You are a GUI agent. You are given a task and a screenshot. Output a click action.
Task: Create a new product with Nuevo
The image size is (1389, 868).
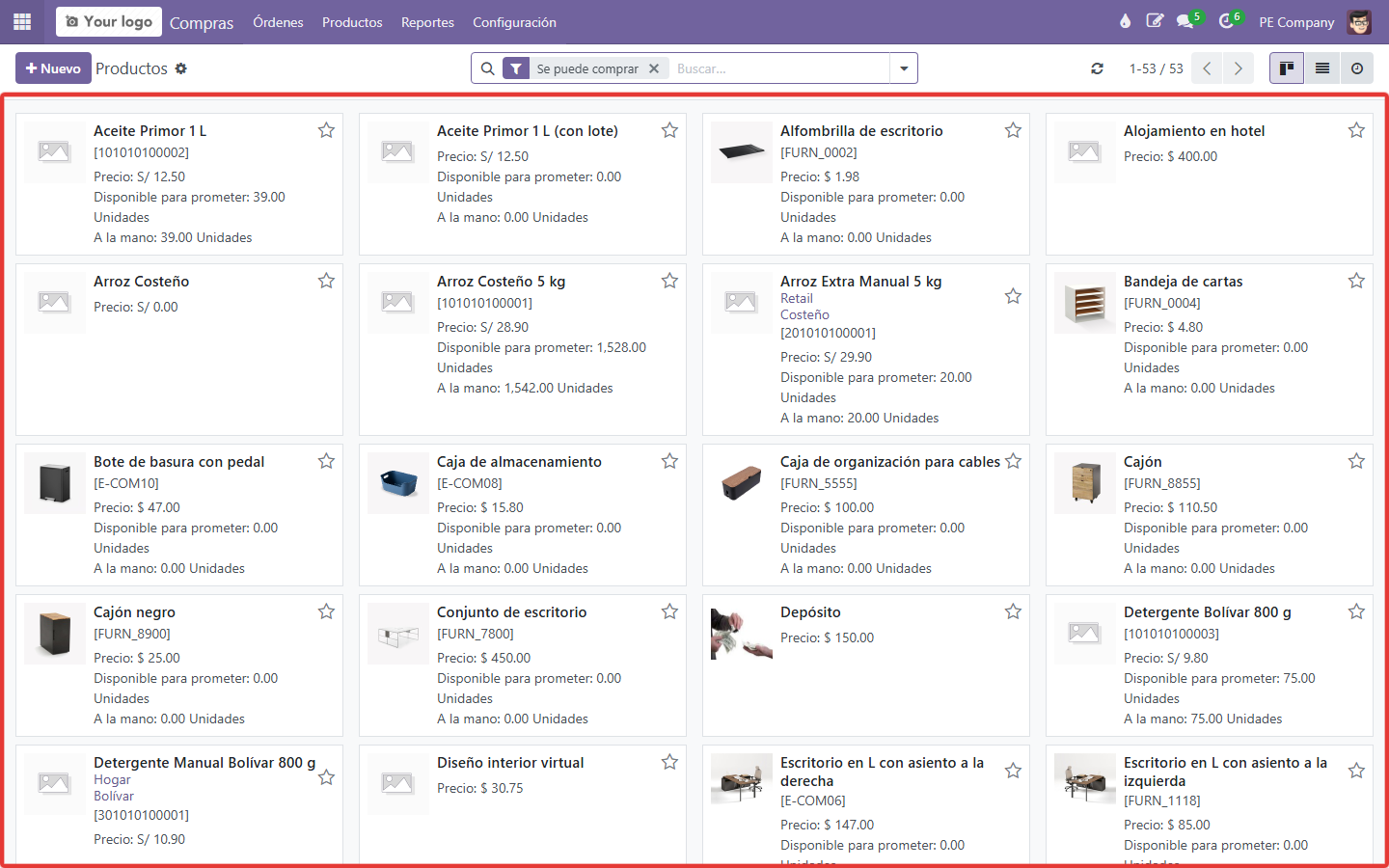point(53,68)
